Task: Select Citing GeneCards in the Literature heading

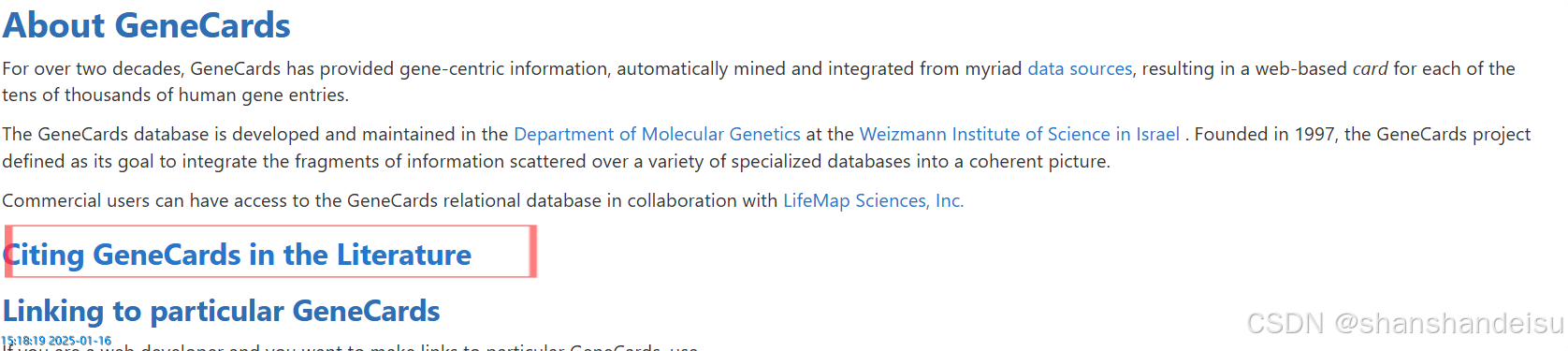Action: [238, 255]
